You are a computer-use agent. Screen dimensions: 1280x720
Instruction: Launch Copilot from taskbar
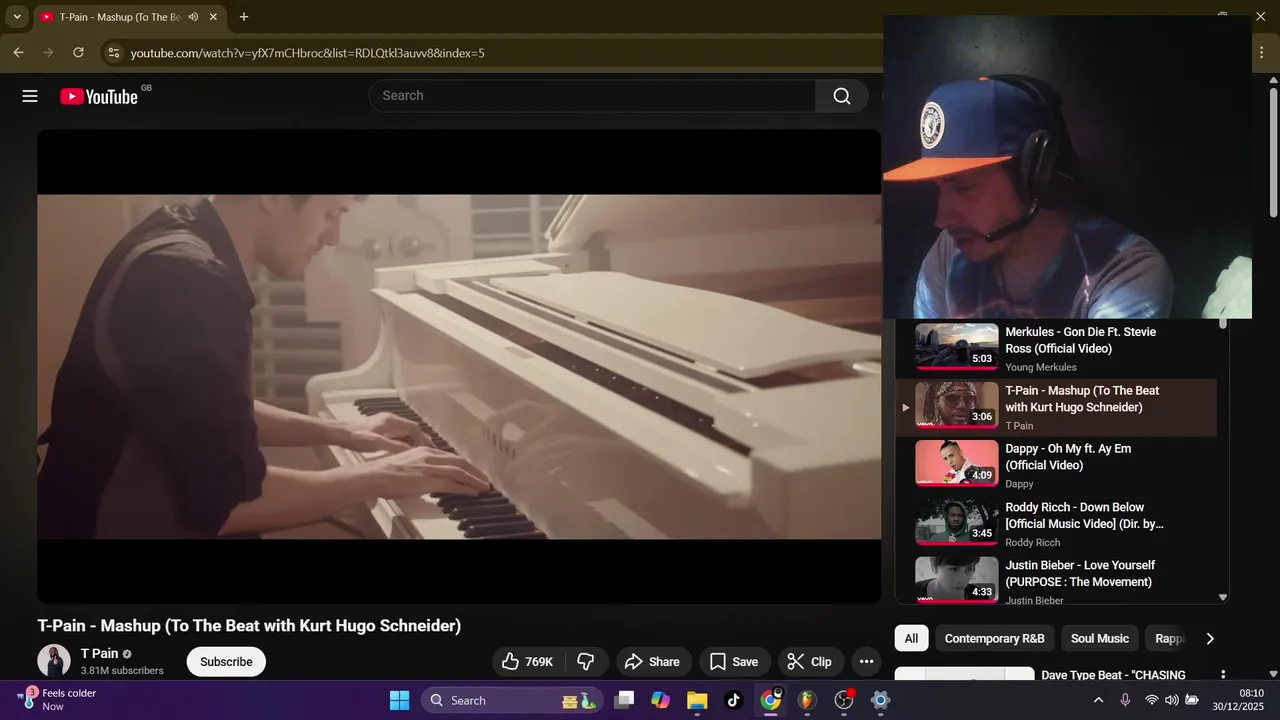tap(660, 700)
